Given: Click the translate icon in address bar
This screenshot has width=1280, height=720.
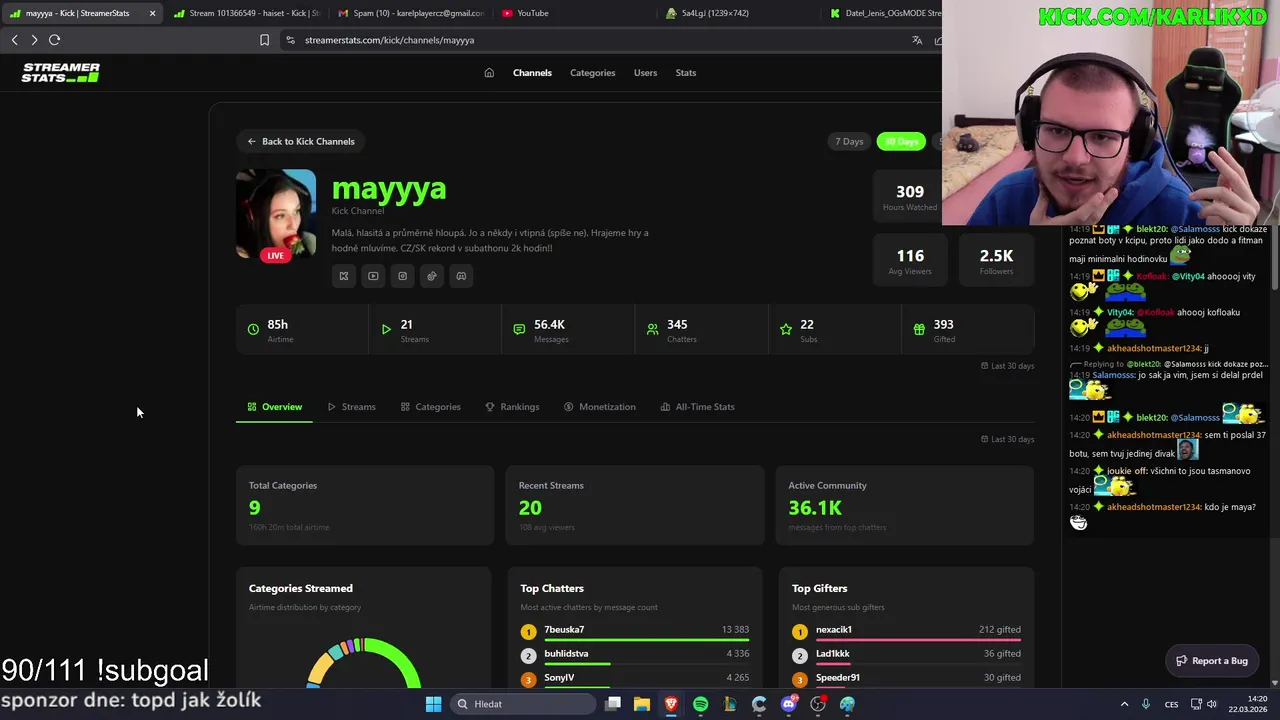Looking at the screenshot, I should point(917,40).
